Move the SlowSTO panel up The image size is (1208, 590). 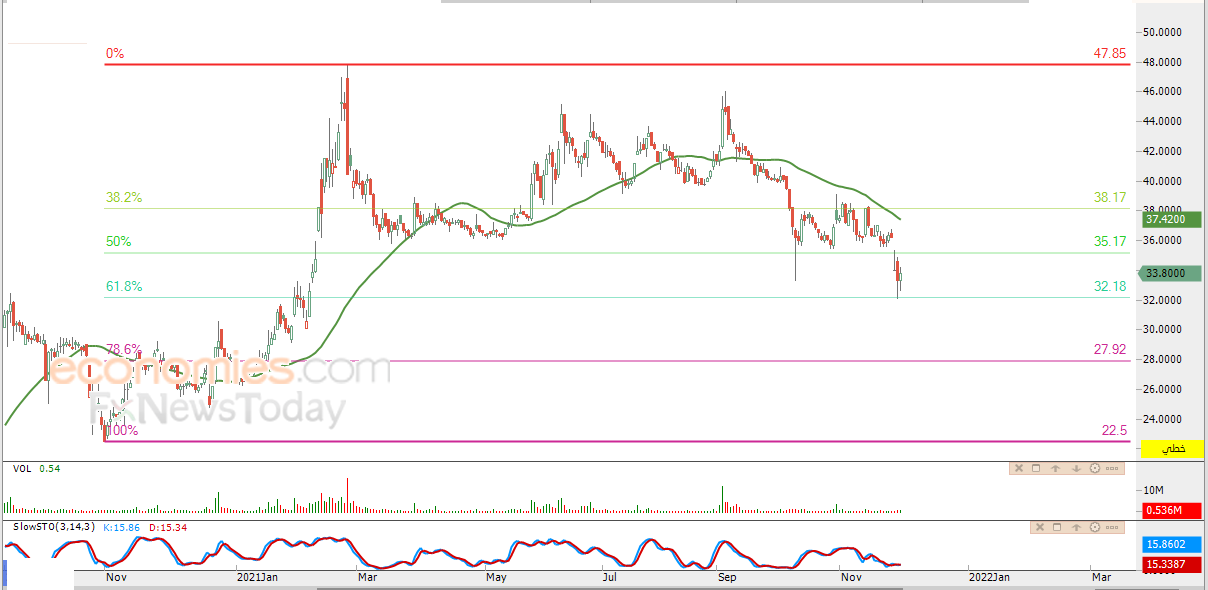(1076, 527)
